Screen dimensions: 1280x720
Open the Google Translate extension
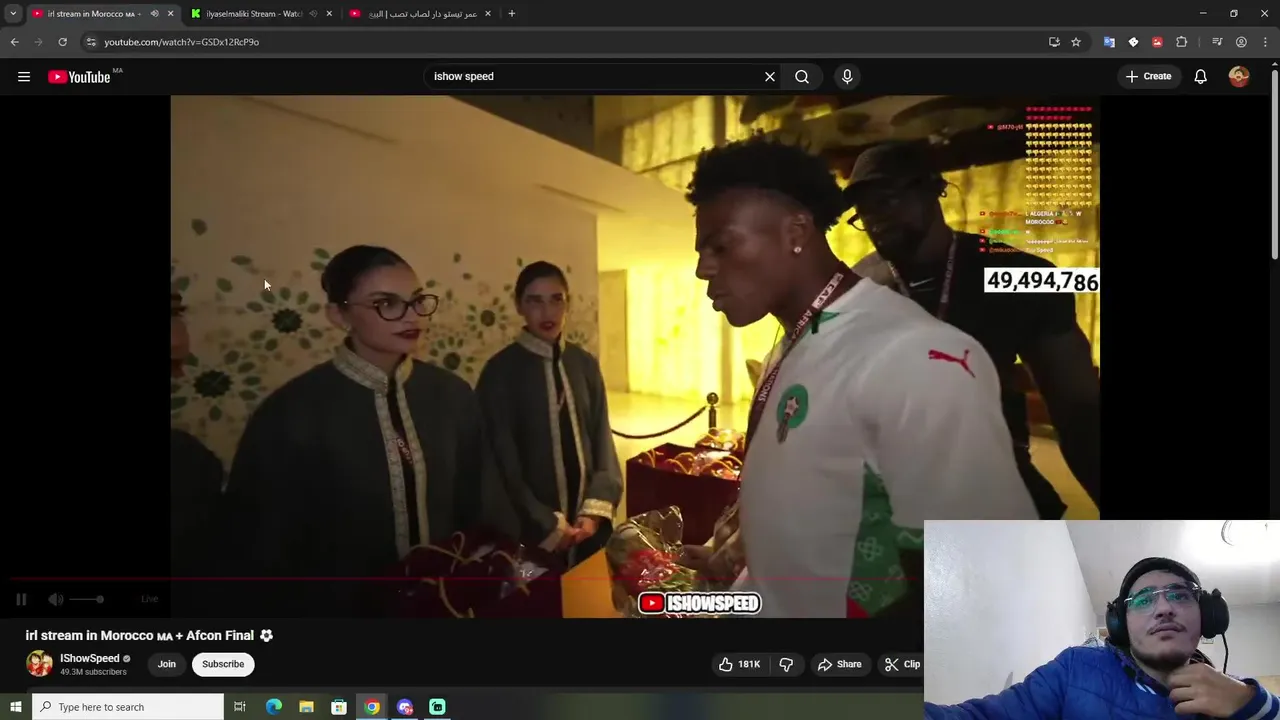[x=1109, y=42]
